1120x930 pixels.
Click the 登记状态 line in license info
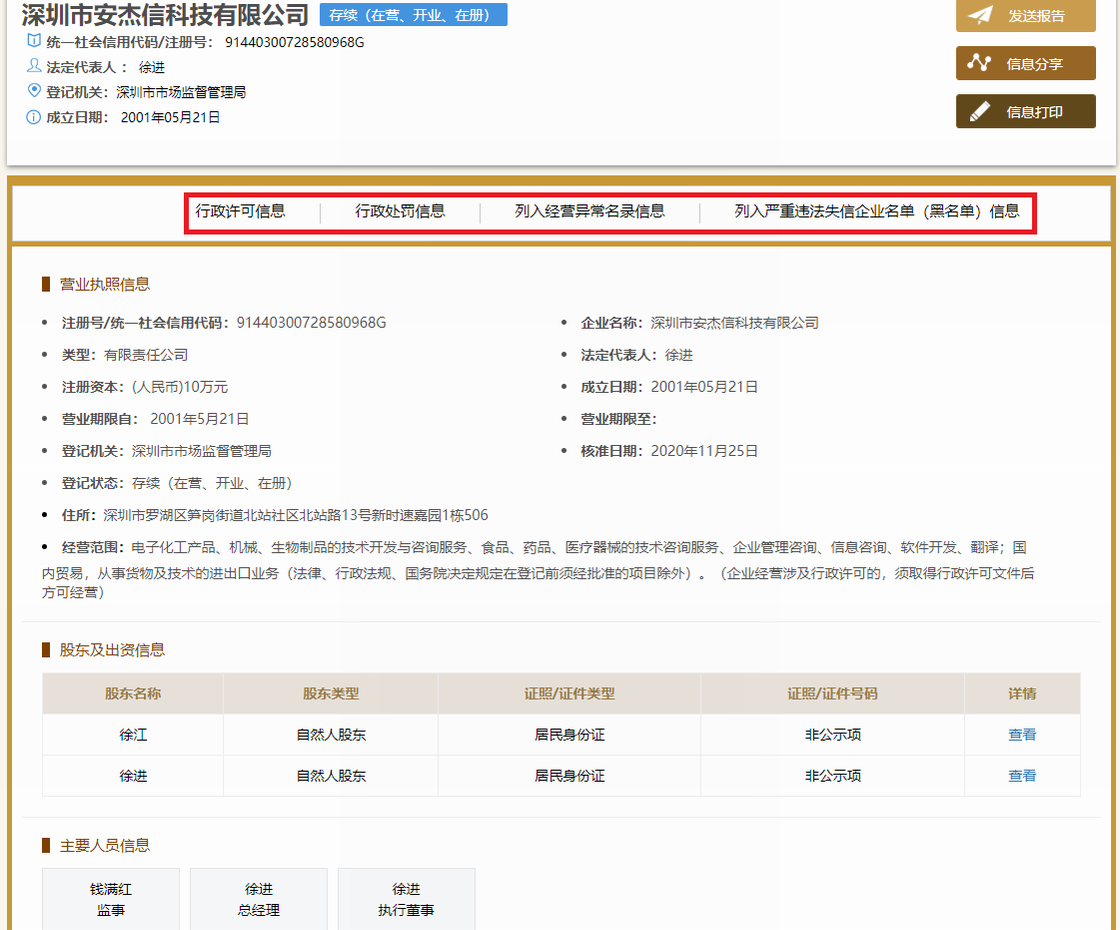177,484
